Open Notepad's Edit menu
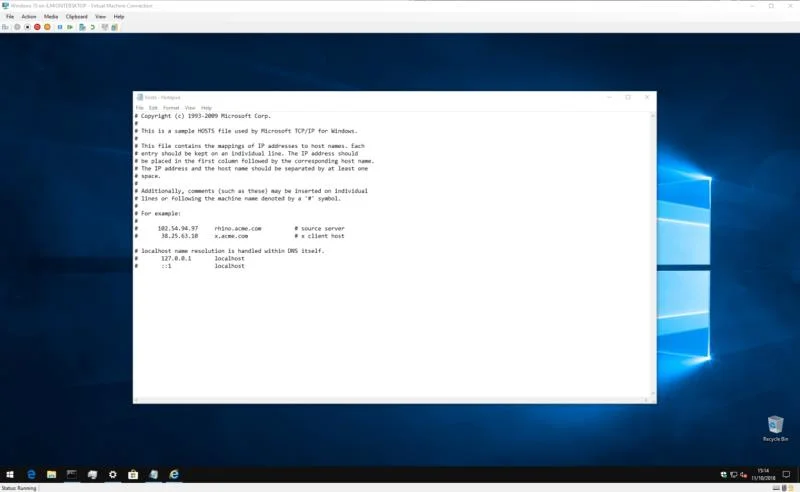 click(x=153, y=108)
